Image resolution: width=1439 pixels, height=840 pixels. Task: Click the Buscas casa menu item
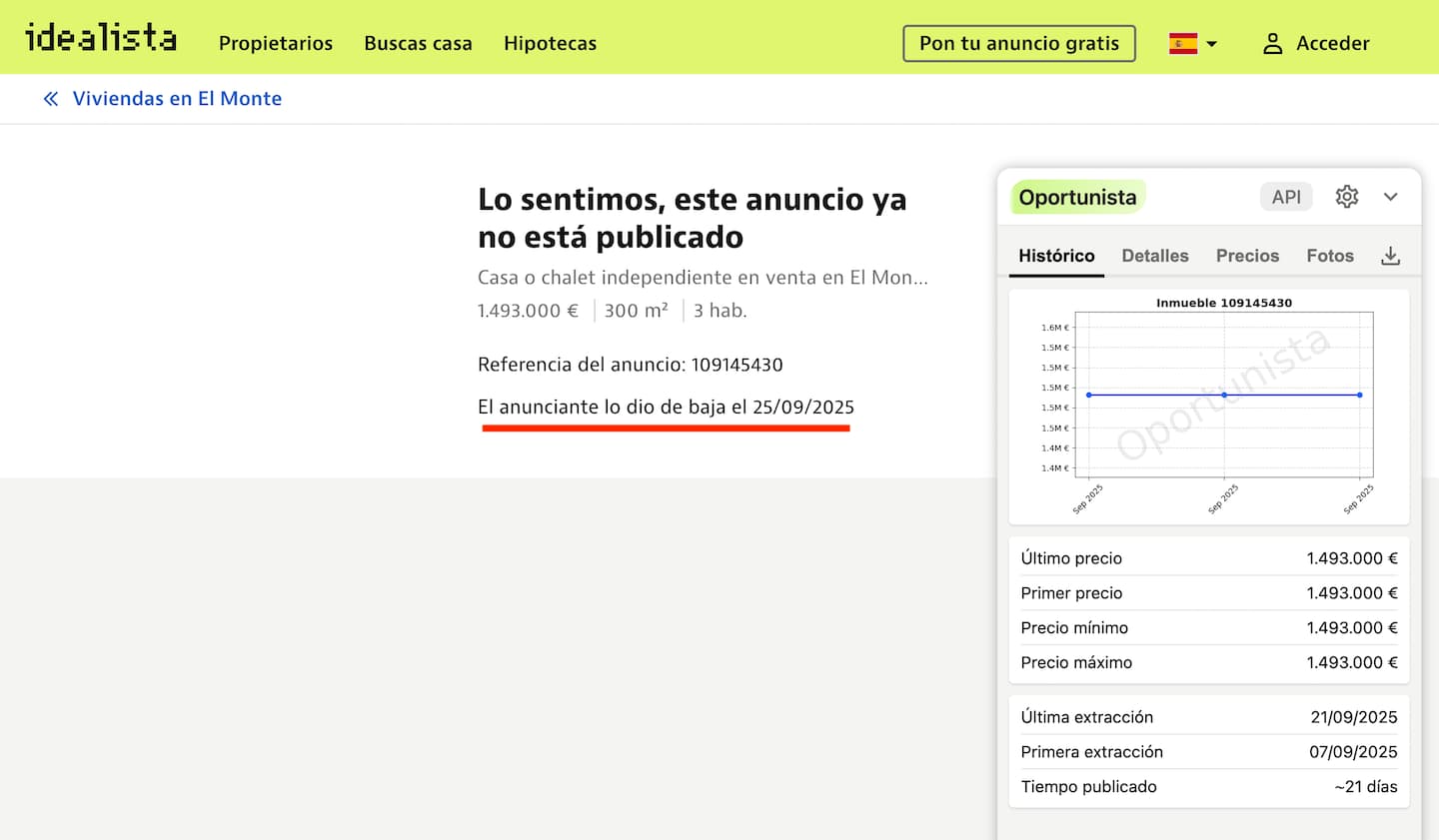tap(418, 43)
